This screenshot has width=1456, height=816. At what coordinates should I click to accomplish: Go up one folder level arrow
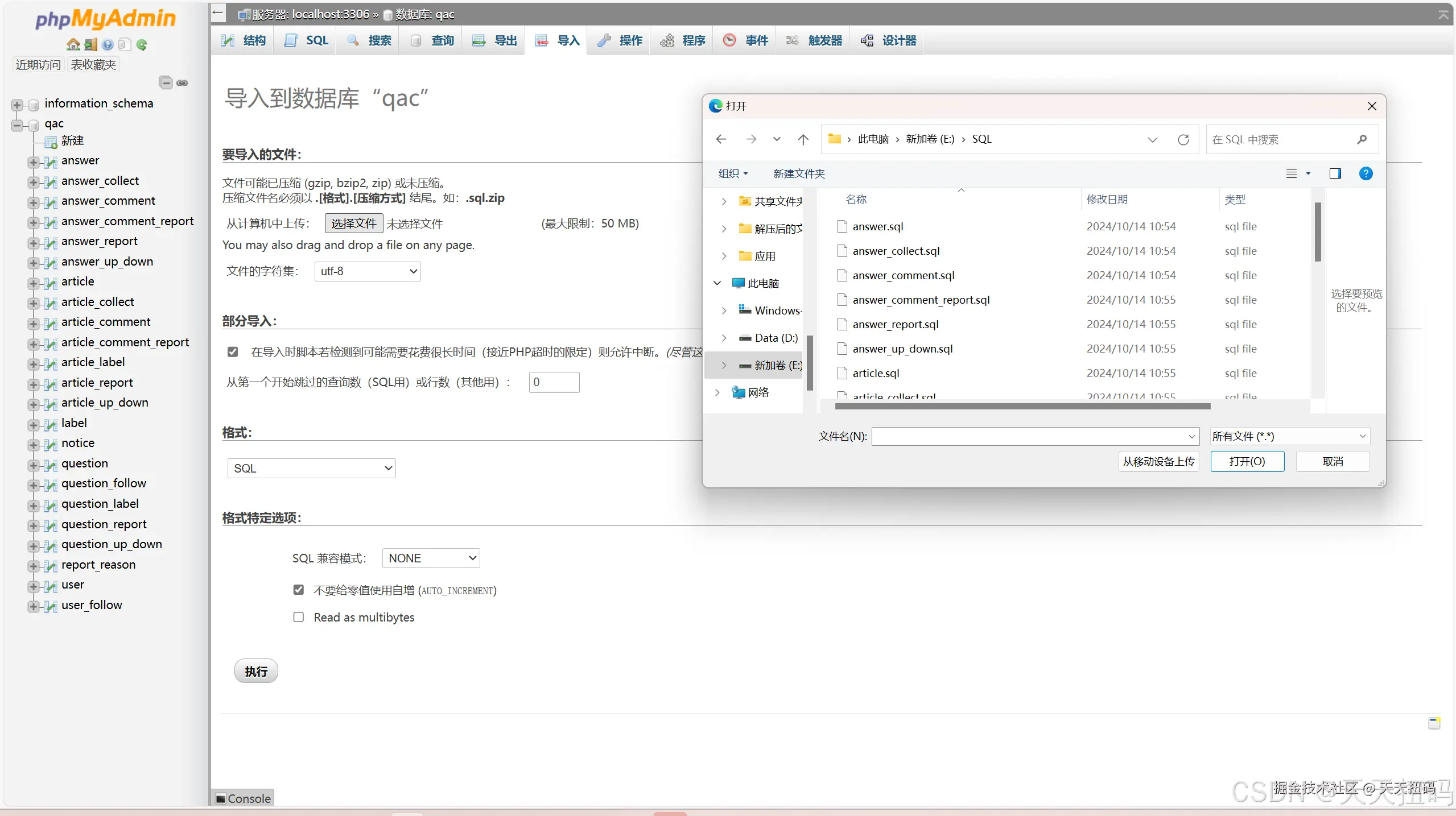click(x=803, y=139)
